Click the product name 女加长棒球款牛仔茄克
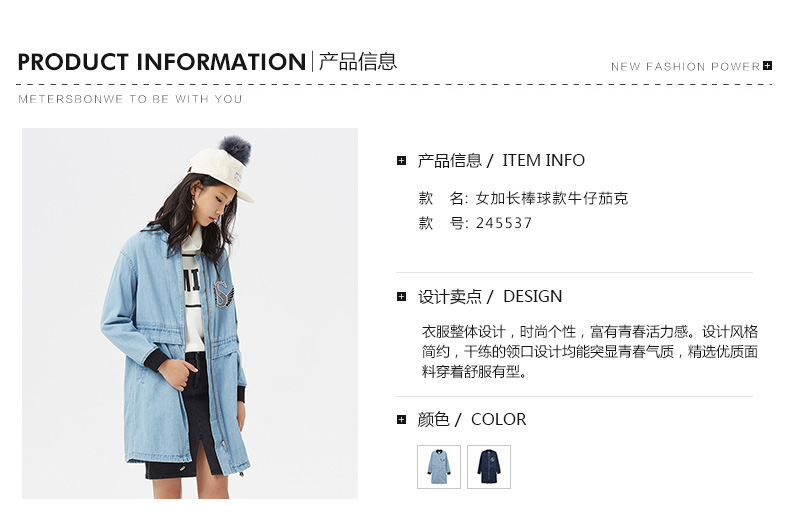Viewport: 790px width, 524px height. [x=552, y=198]
